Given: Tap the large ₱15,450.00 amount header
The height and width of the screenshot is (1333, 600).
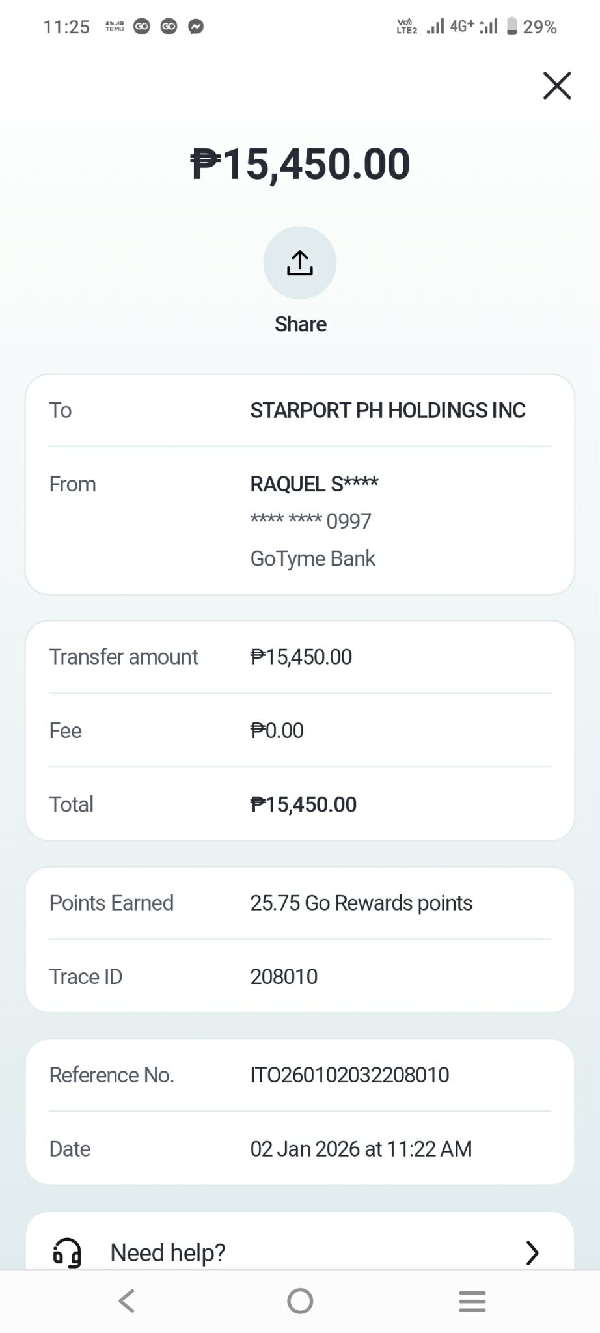Looking at the screenshot, I should click(300, 164).
